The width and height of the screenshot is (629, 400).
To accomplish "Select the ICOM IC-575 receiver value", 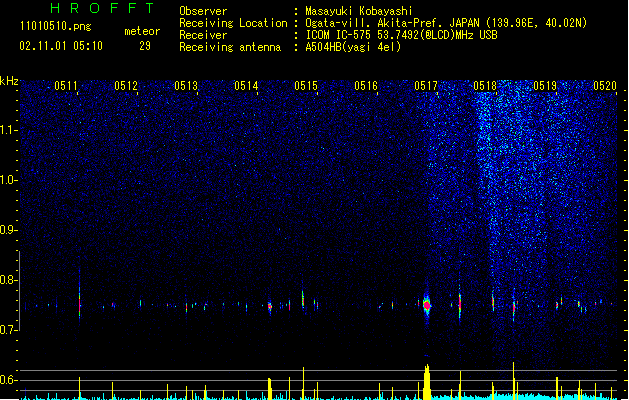I will 402,35.
